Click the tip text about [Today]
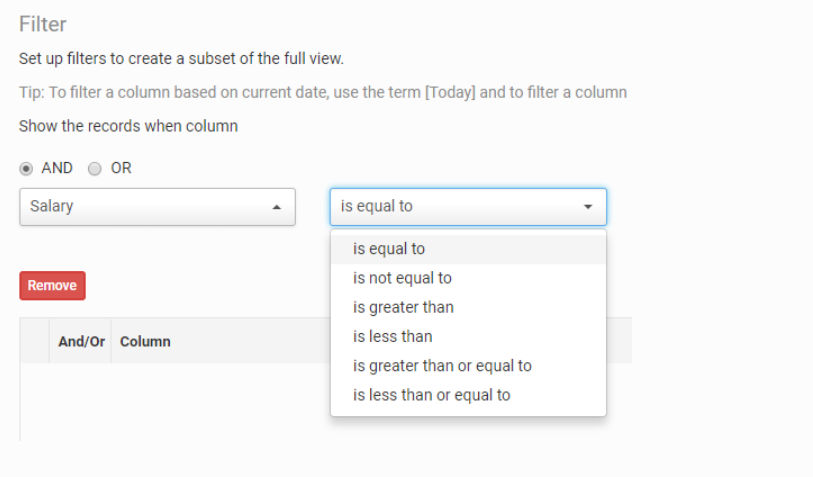The height and width of the screenshot is (477, 813). pos(323,92)
